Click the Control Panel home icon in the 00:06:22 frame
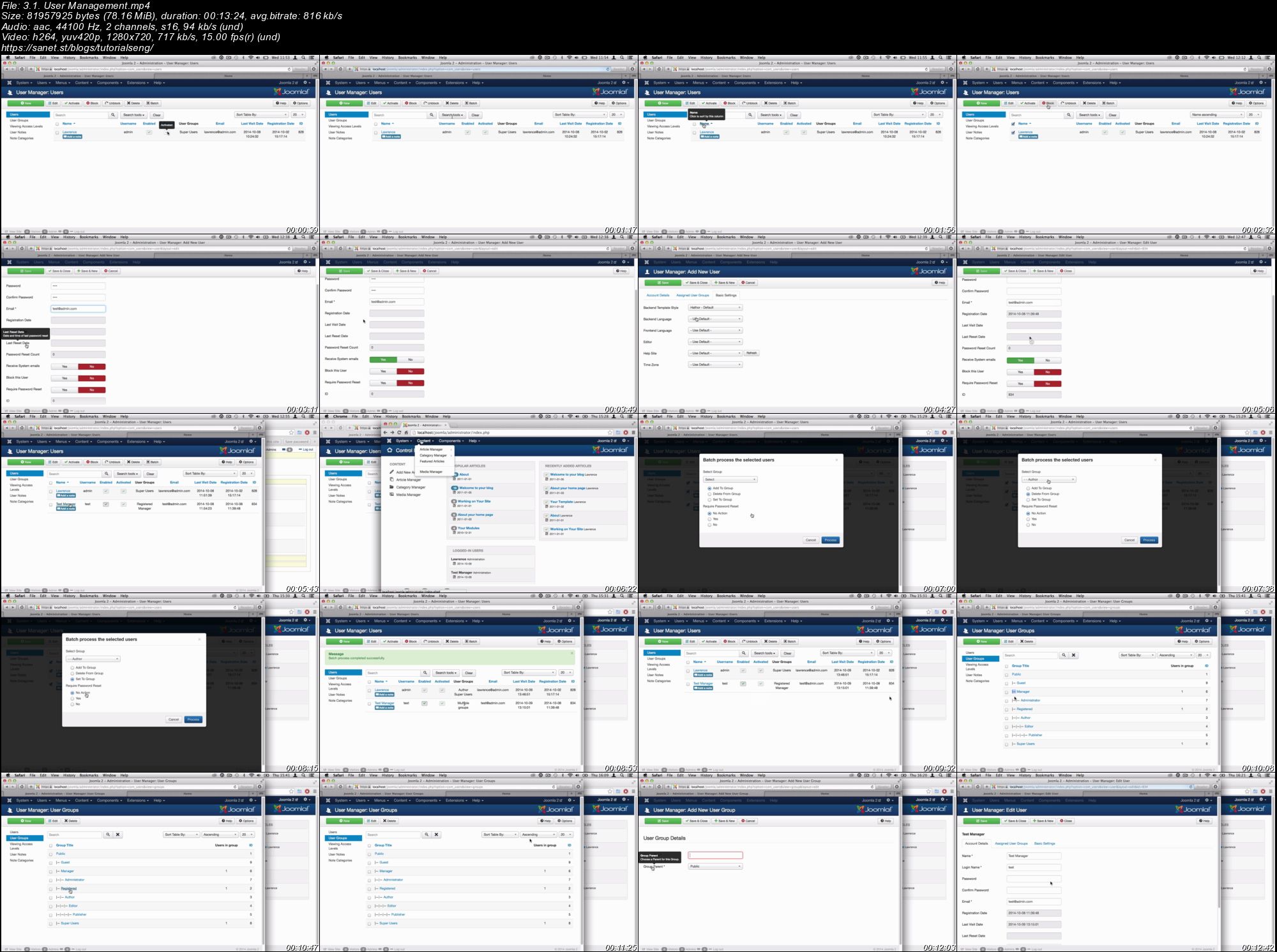The image size is (1277, 952). (x=389, y=450)
